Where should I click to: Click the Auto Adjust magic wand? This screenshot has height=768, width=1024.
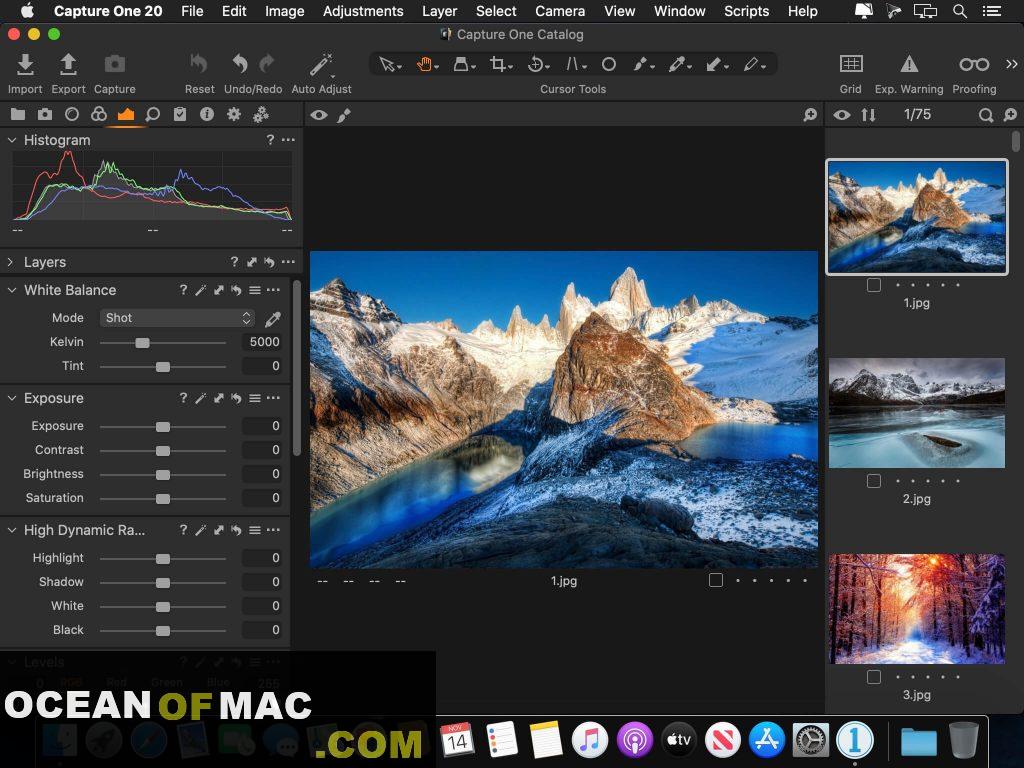click(x=321, y=65)
